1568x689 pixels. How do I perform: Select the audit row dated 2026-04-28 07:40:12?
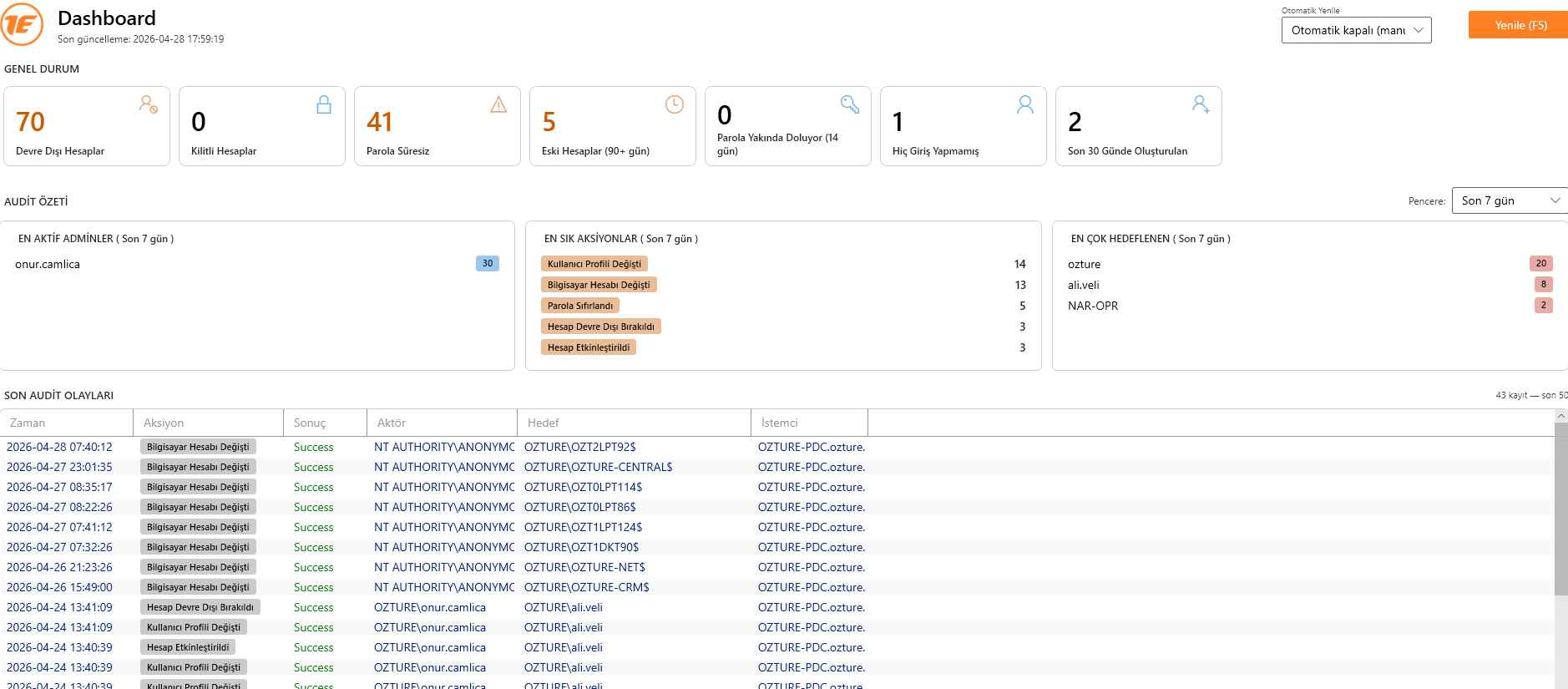[x=776, y=447]
